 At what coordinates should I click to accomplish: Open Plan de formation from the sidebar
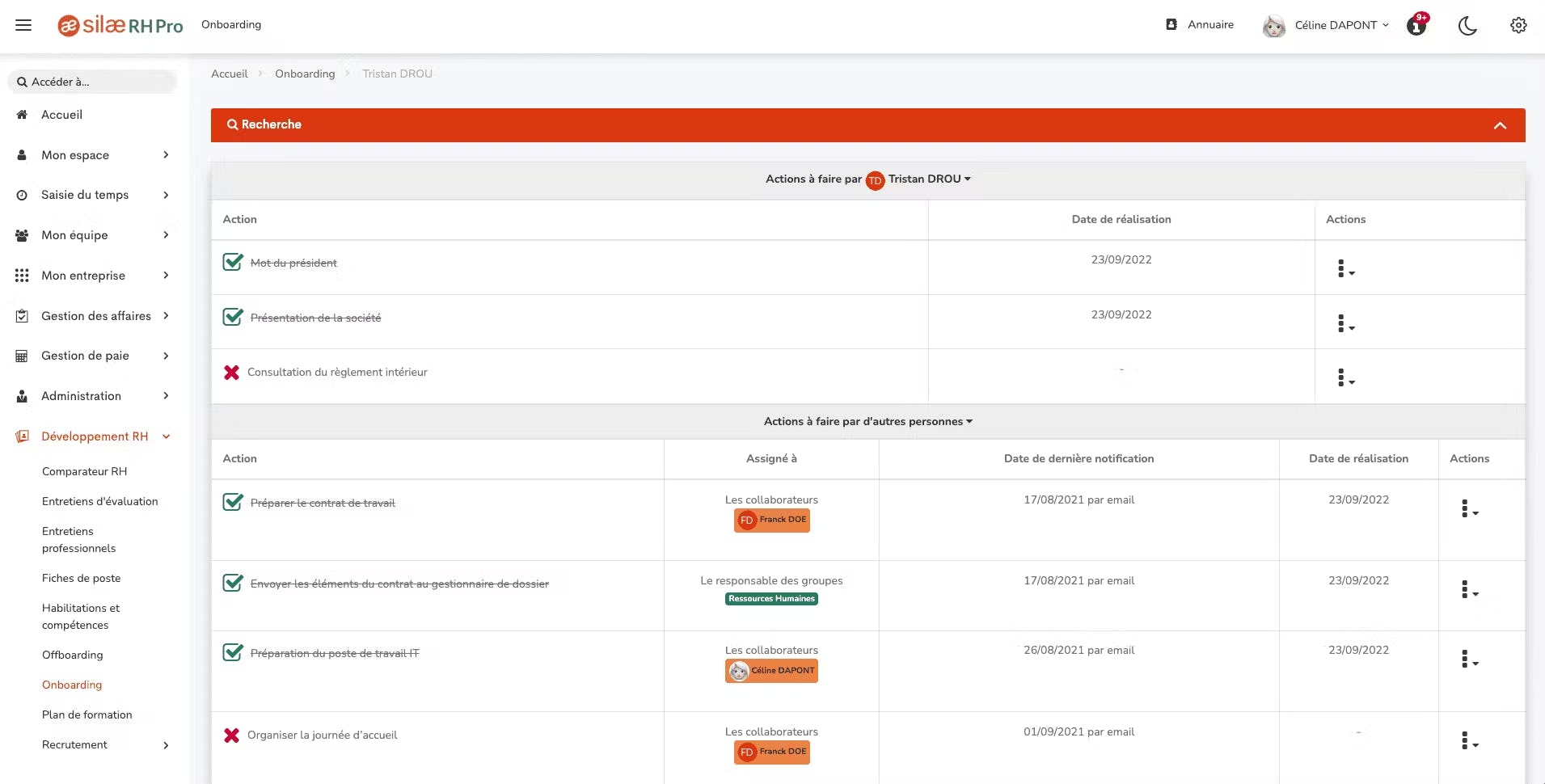pyautogui.click(x=87, y=714)
